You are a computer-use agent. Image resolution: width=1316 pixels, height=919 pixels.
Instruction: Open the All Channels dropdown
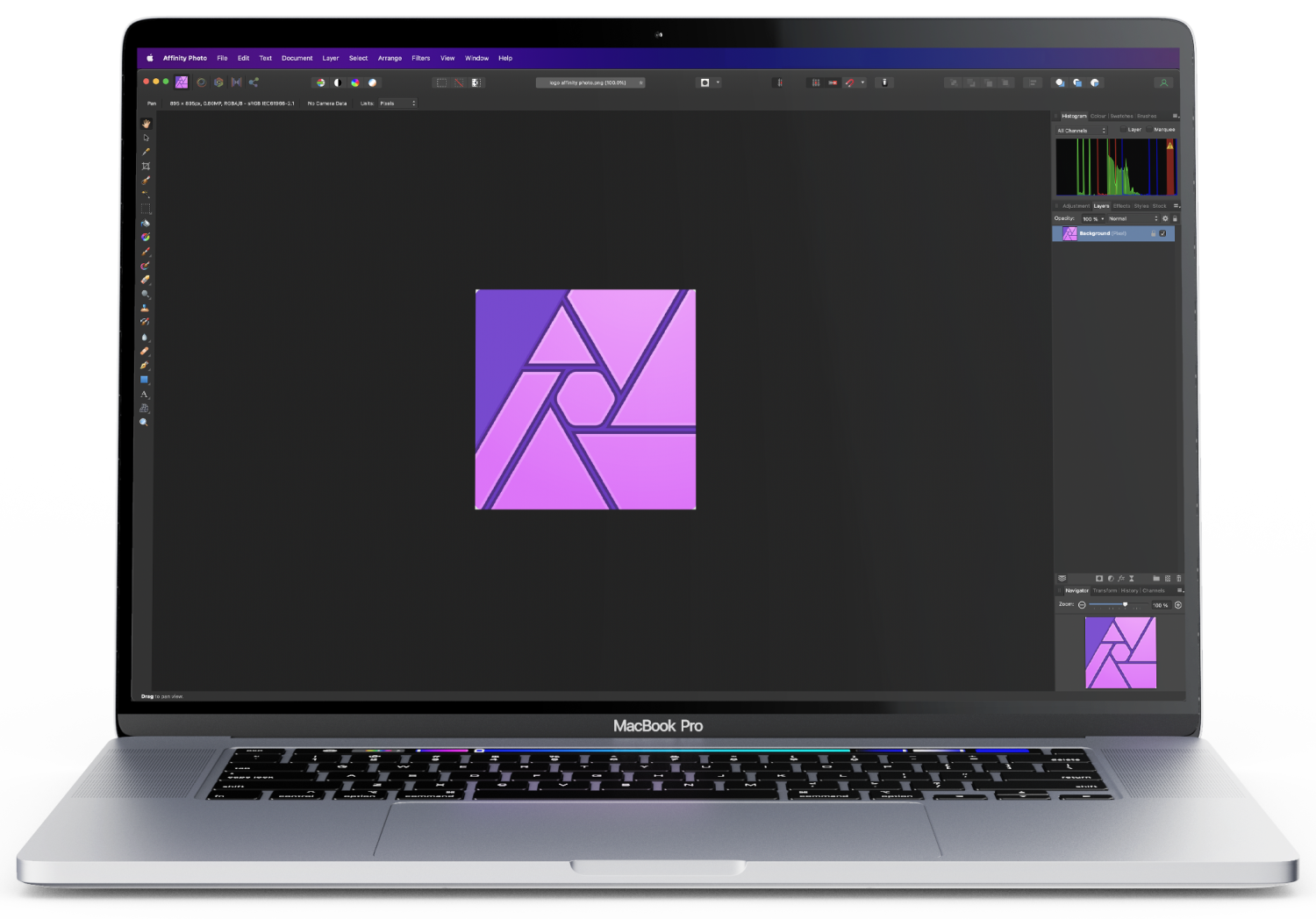click(1082, 131)
